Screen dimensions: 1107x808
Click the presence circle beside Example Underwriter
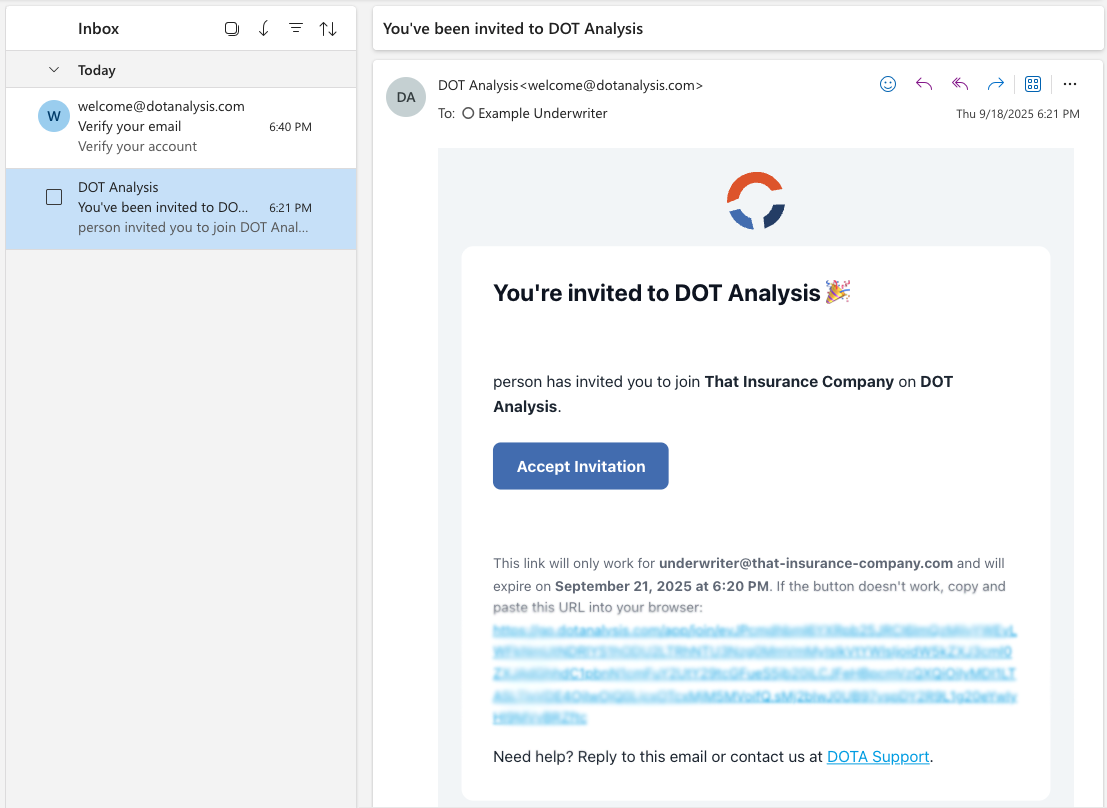point(468,114)
